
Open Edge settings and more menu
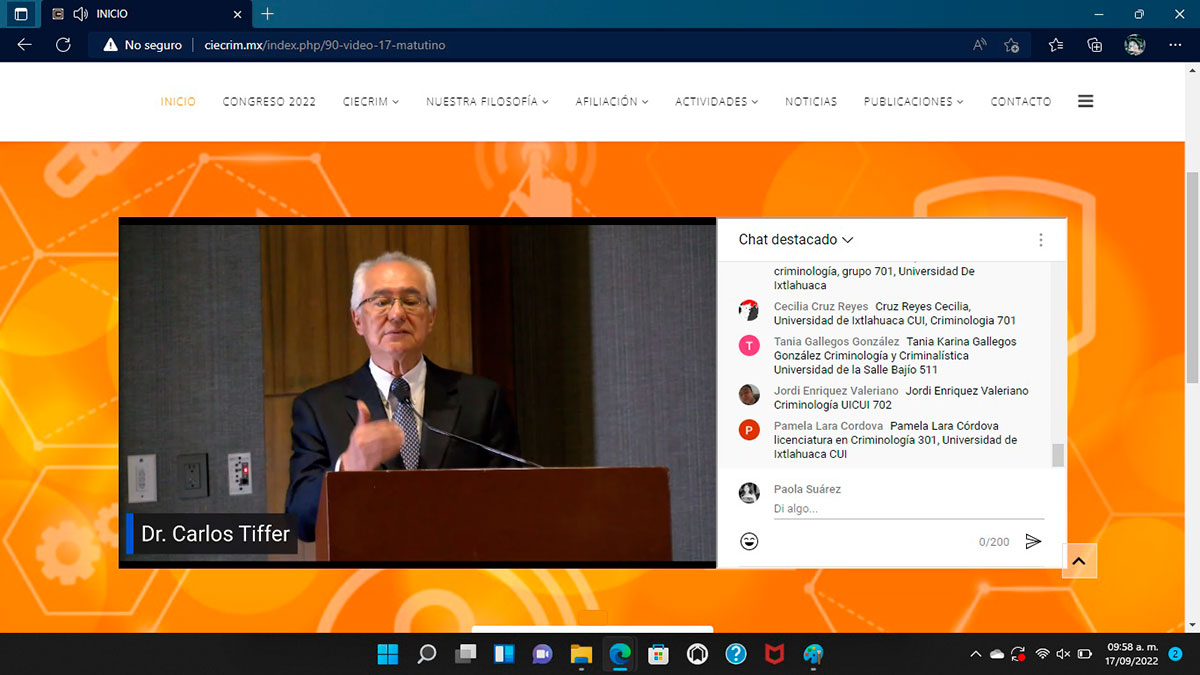click(x=1175, y=45)
